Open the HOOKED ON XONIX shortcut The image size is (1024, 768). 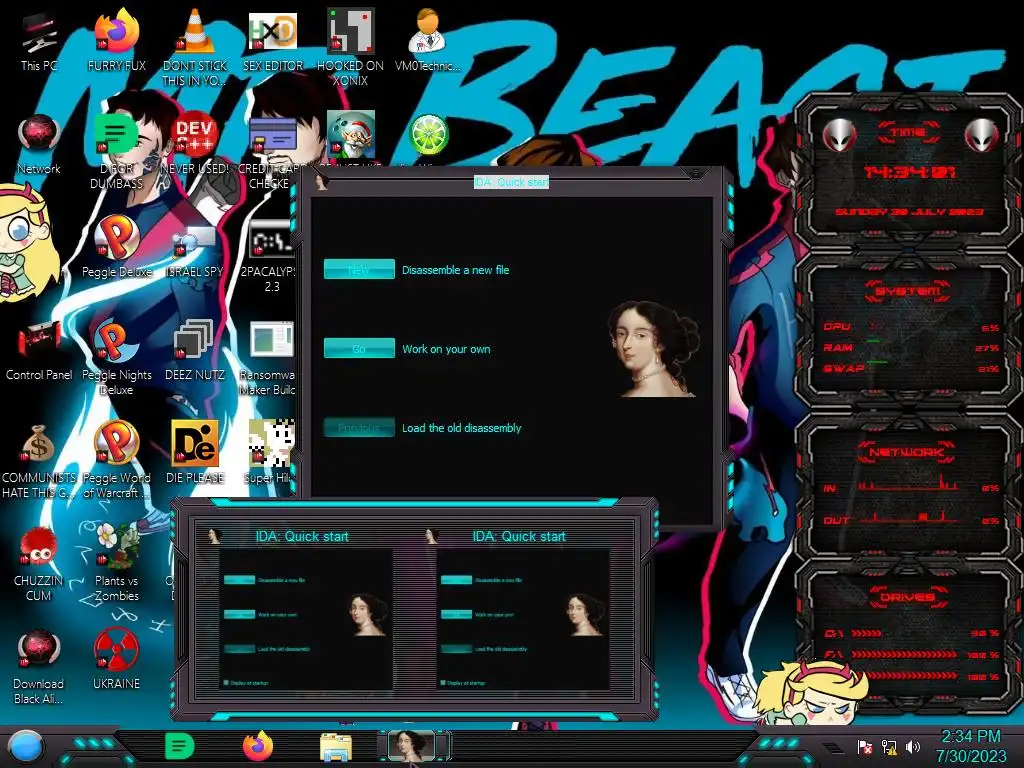[x=351, y=47]
